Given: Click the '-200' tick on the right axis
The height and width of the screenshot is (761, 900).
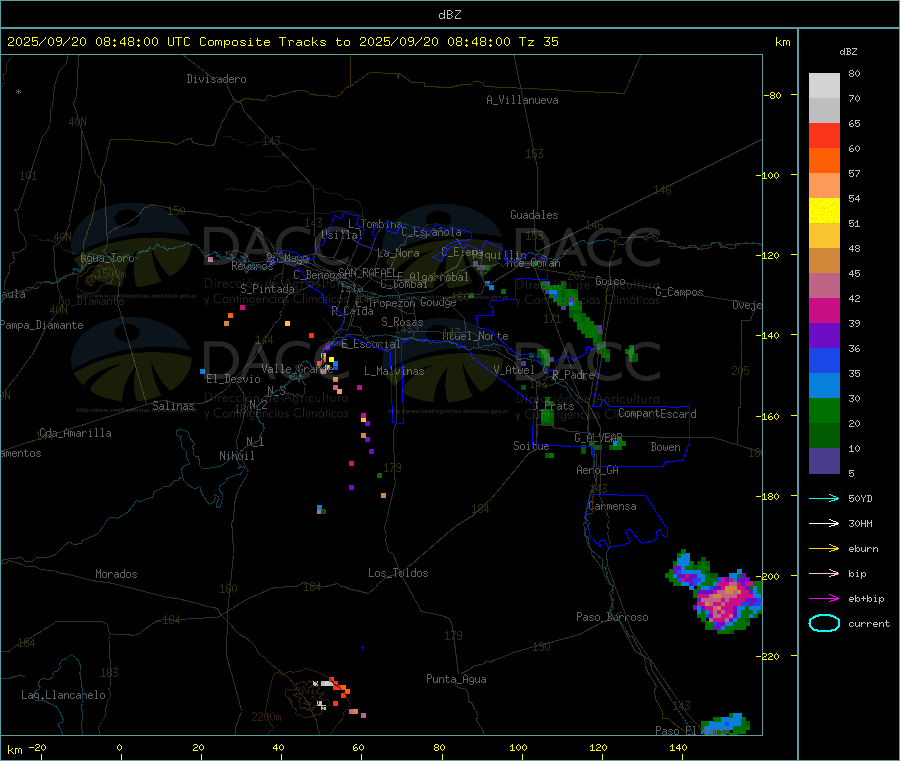Looking at the screenshot, I should [x=768, y=576].
